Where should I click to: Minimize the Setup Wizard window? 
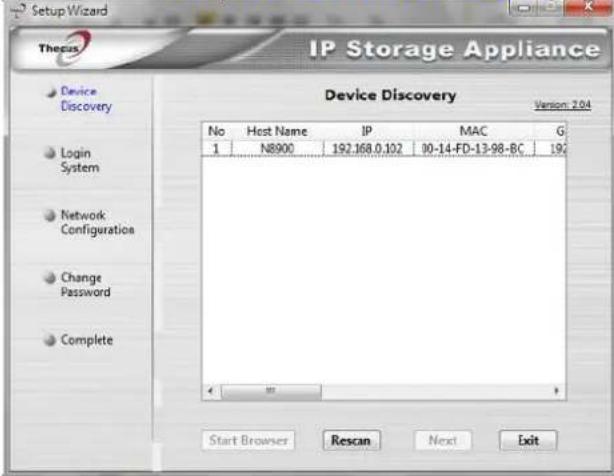pyautogui.click(x=522, y=8)
